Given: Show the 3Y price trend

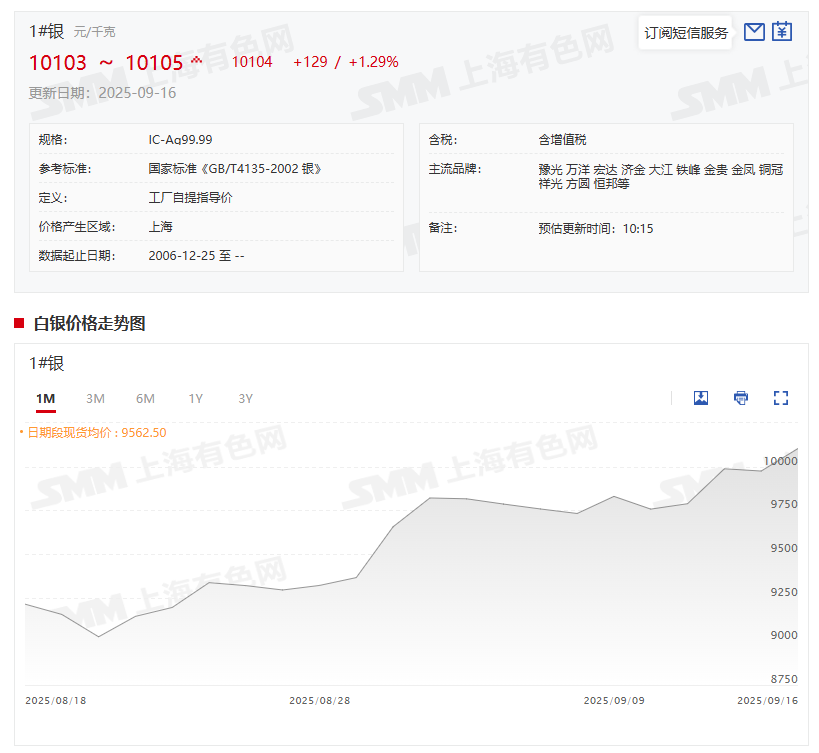Looking at the screenshot, I should (245, 399).
